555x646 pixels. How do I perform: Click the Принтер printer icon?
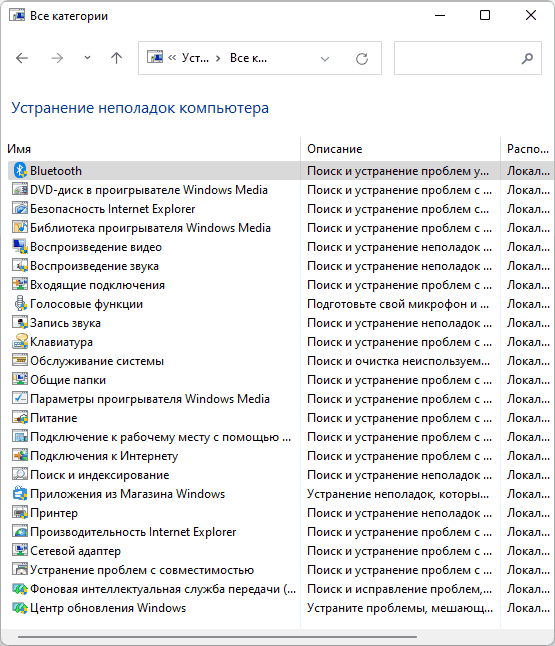tap(20, 513)
